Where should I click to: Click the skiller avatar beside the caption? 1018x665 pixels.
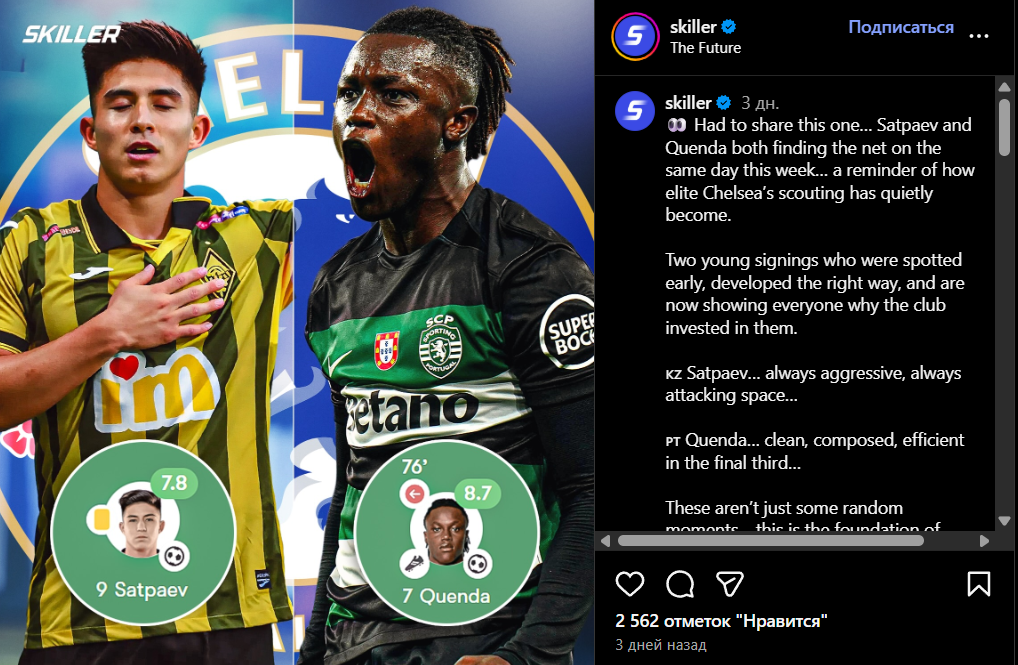(634, 111)
